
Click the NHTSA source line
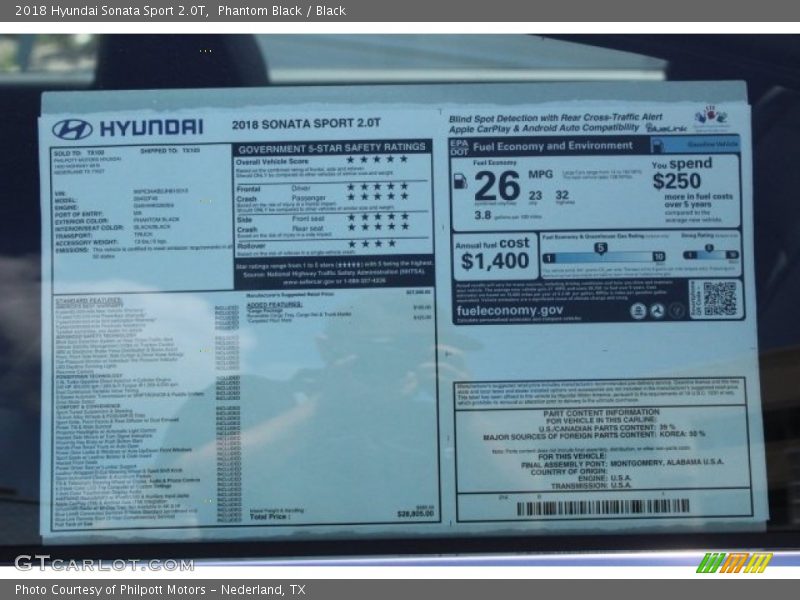pyautogui.click(x=334, y=273)
